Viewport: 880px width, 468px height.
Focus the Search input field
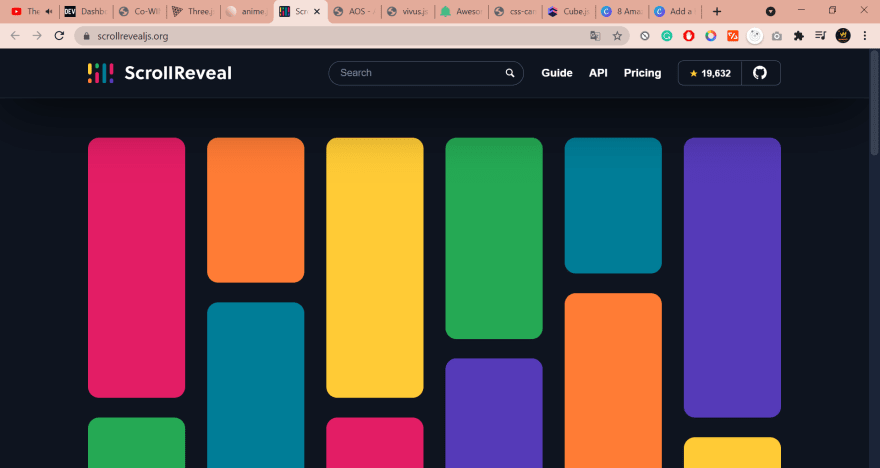point(426,73)
